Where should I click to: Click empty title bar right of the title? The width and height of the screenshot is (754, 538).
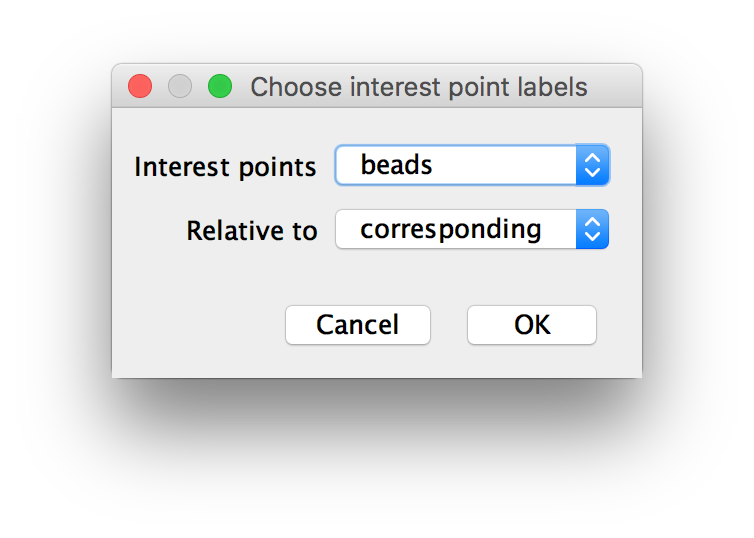pyautogui.click(x=616, y=87)
